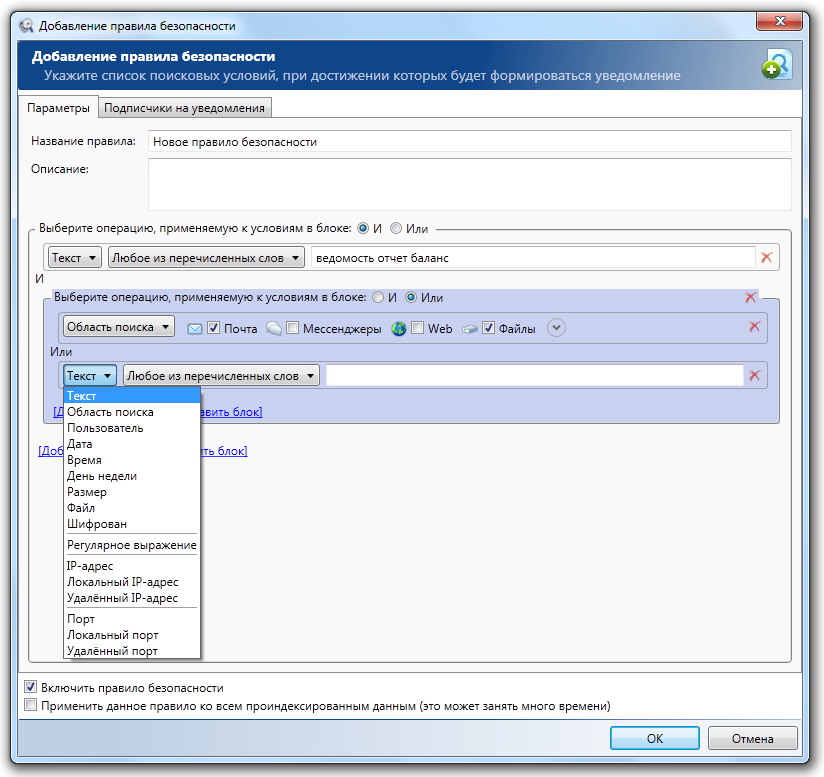Viewport: 824px width, 777px height.
Task: Open the nested 'Любое из перечисленных слов' dropdown
Action: pos(221,376)
